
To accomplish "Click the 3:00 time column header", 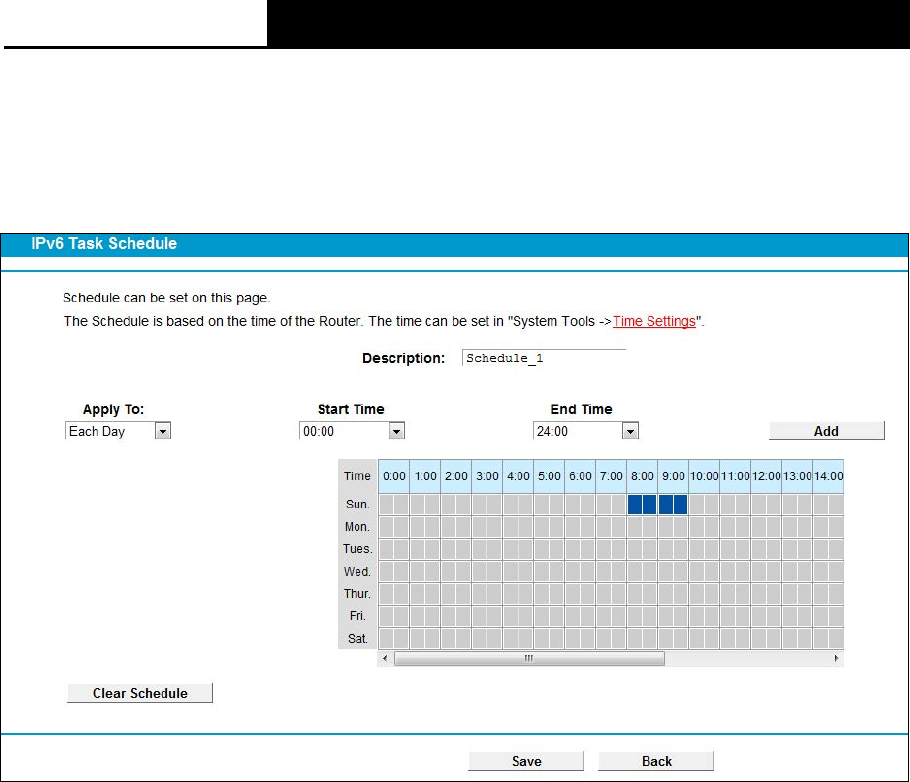I will point(488,476).
